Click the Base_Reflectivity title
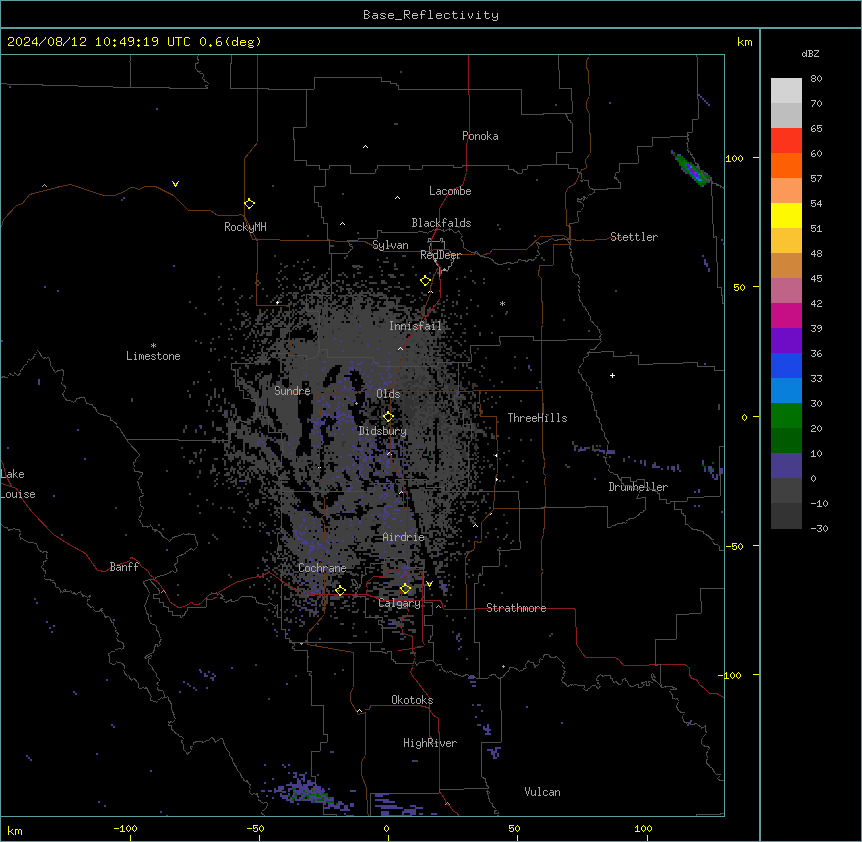The height and width of the screenshot is (842, 862). (x=431, y=15)
